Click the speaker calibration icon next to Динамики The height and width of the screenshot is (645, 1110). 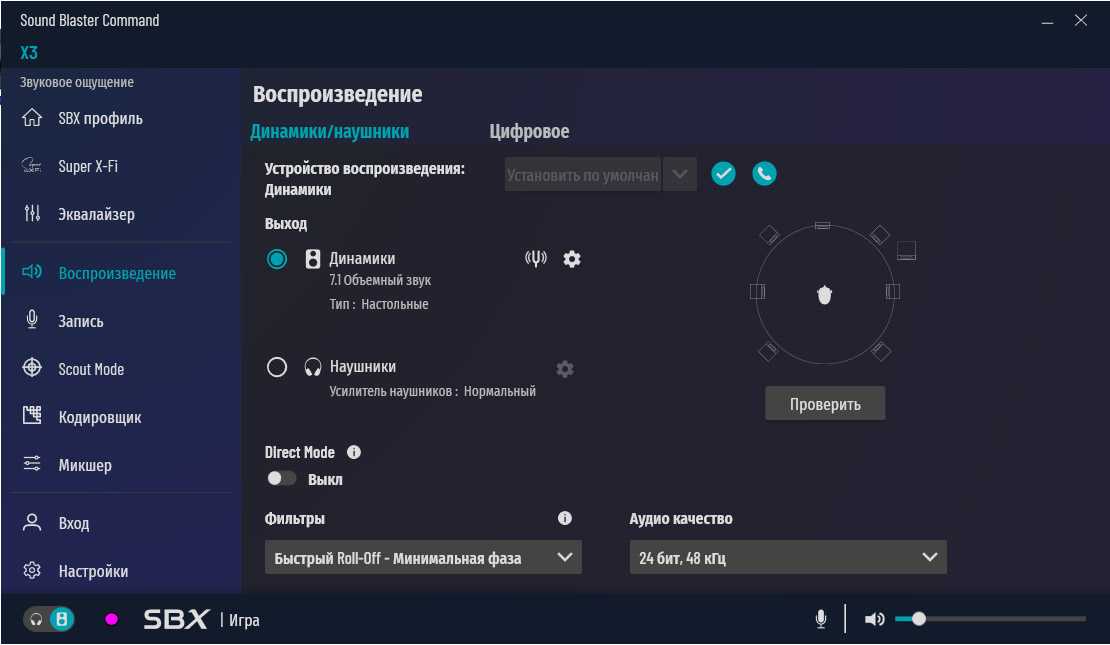(536, 259)
